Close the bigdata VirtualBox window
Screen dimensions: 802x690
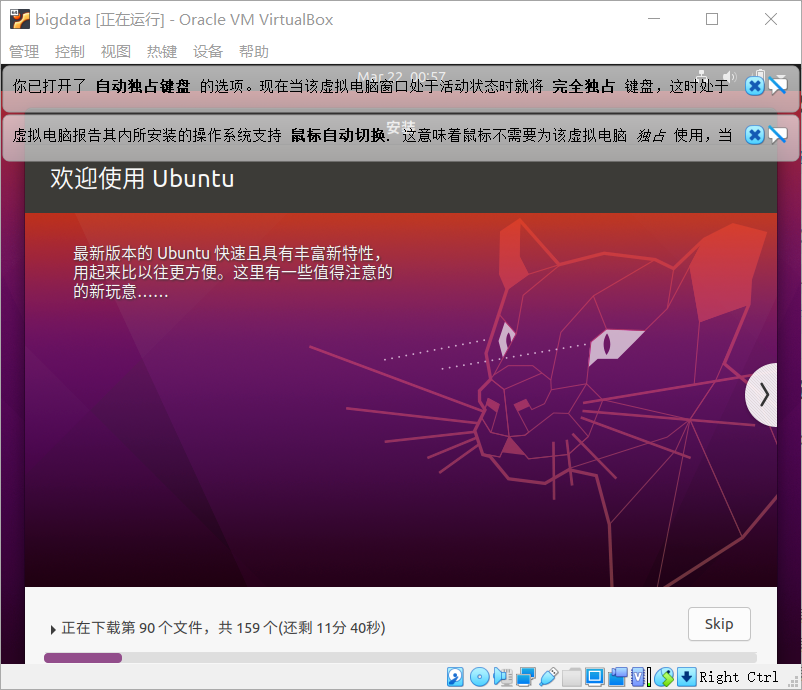click(x=771, y=19)
